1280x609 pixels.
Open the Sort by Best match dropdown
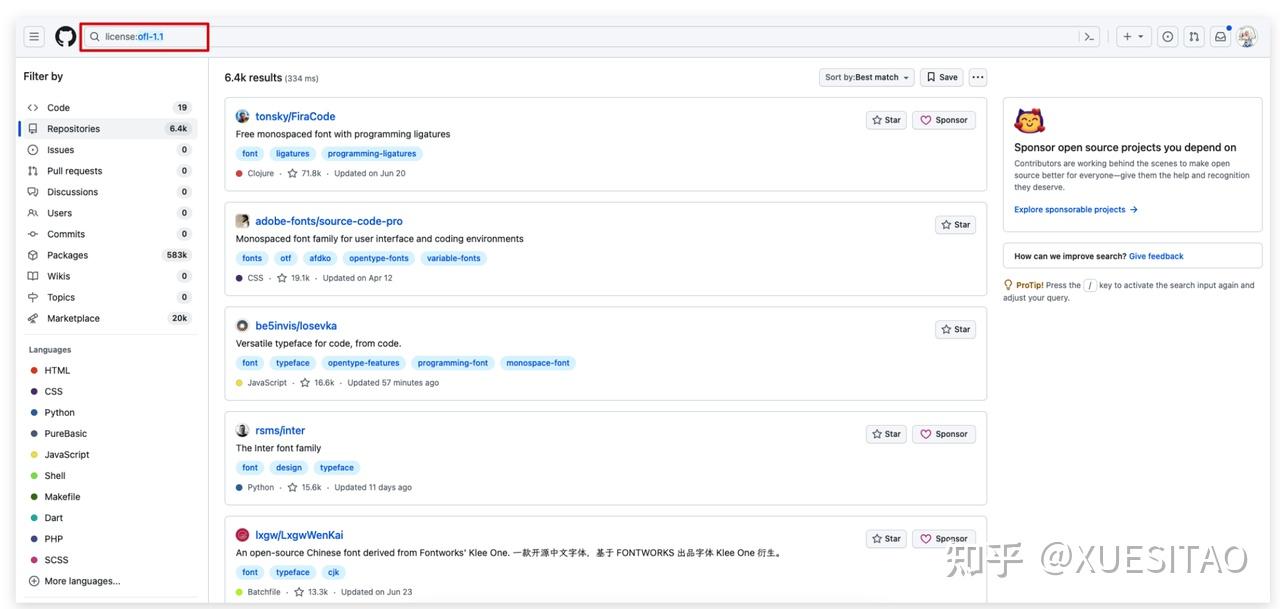pos(866,77)
